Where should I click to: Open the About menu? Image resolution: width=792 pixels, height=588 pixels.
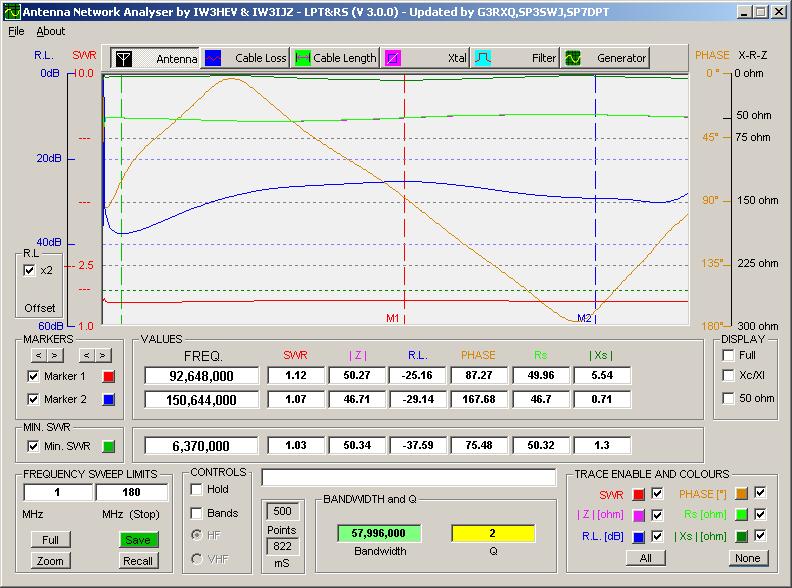(x=50, y=31)
